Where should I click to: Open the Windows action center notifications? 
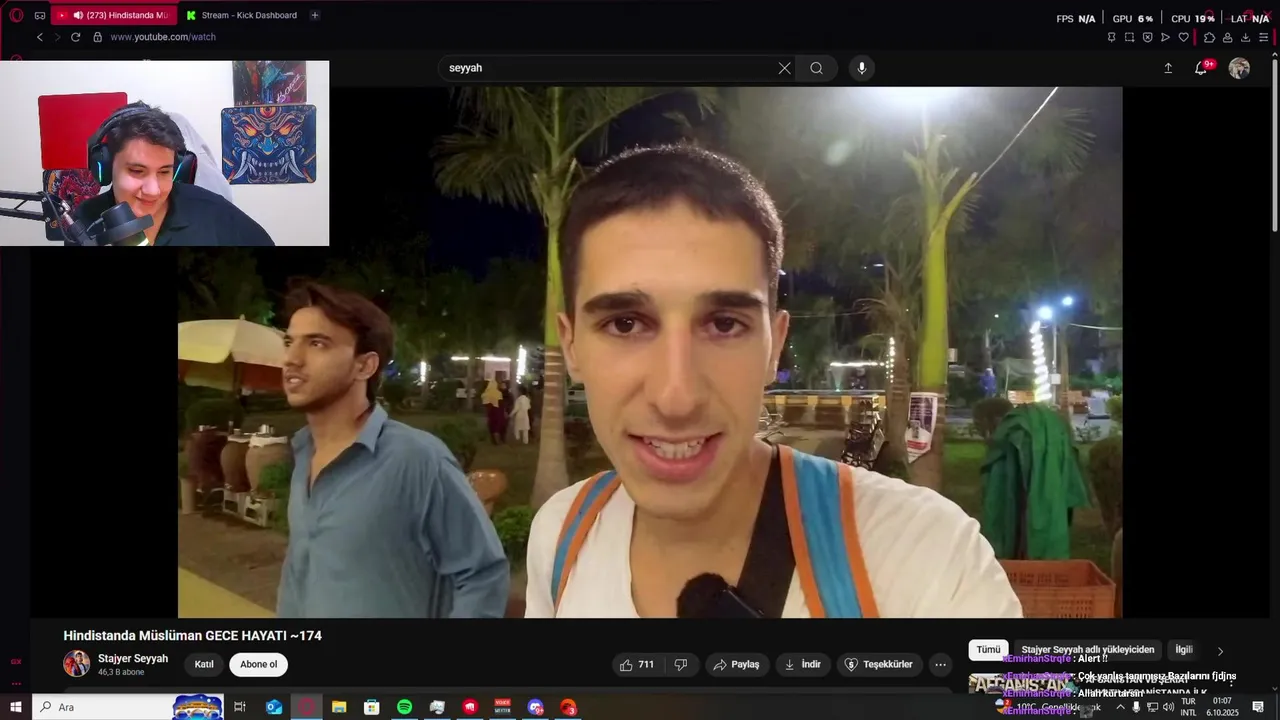tap(1258, 707)
